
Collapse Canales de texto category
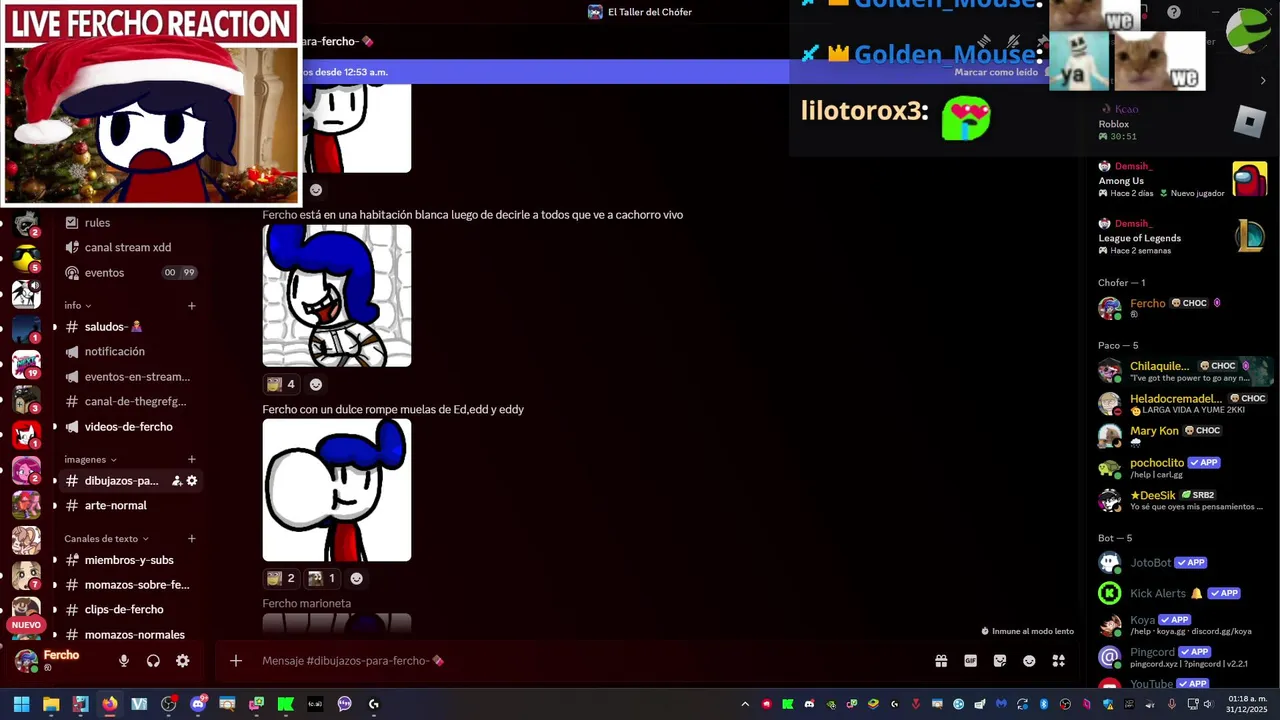pos(107,538)
